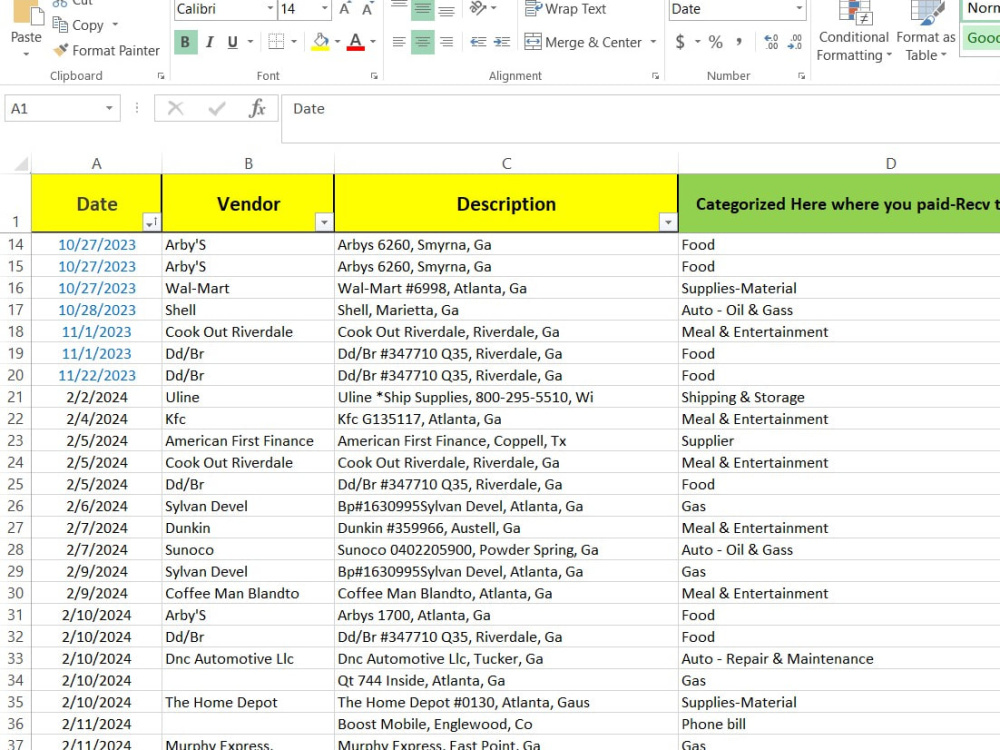
Task: Apply Comma Style format
Action: [x=739, y=42]
